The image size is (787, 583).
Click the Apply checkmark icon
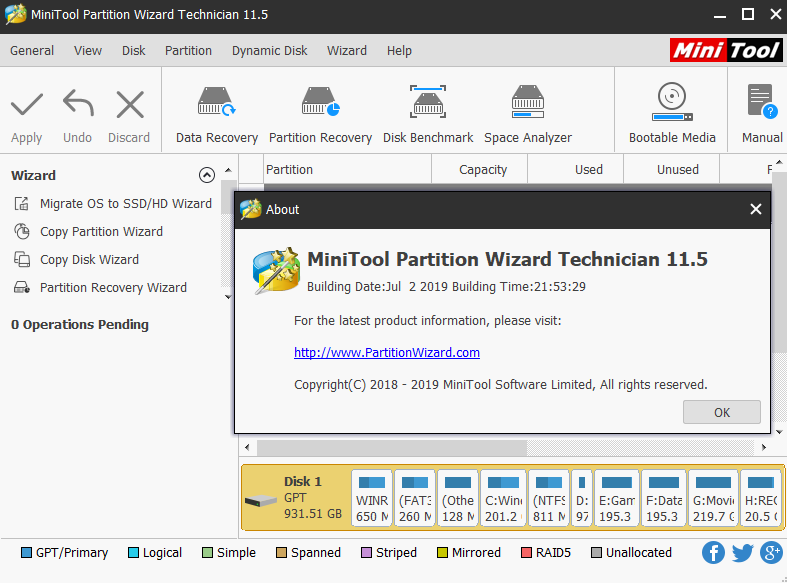pyautogui.click(x=27, y=104)
